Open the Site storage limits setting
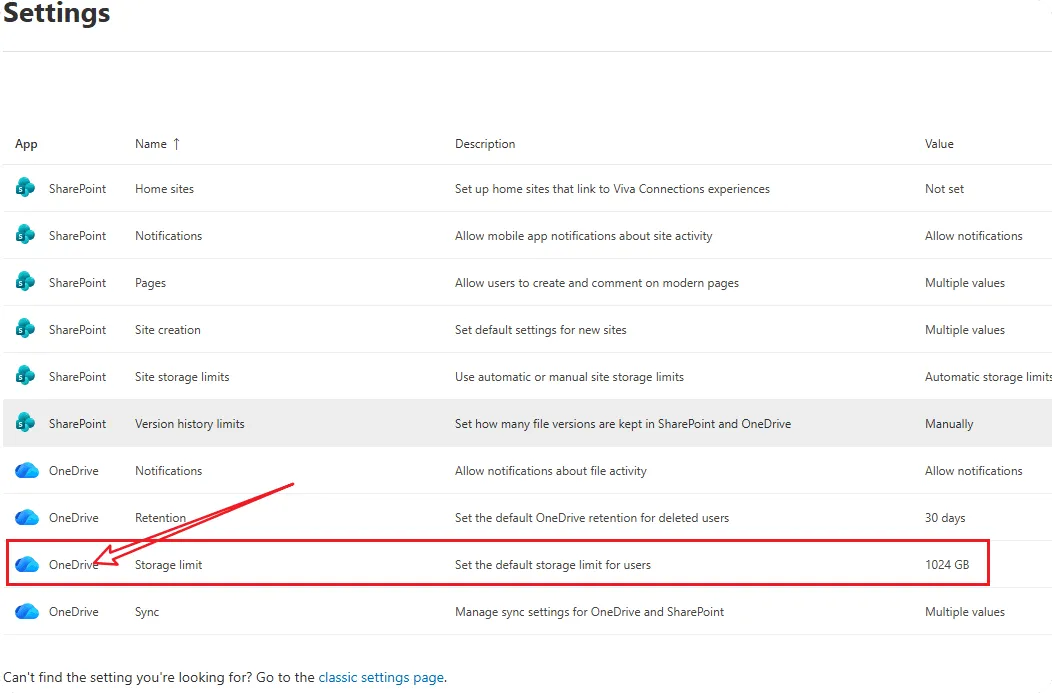 tap(182, 377)
